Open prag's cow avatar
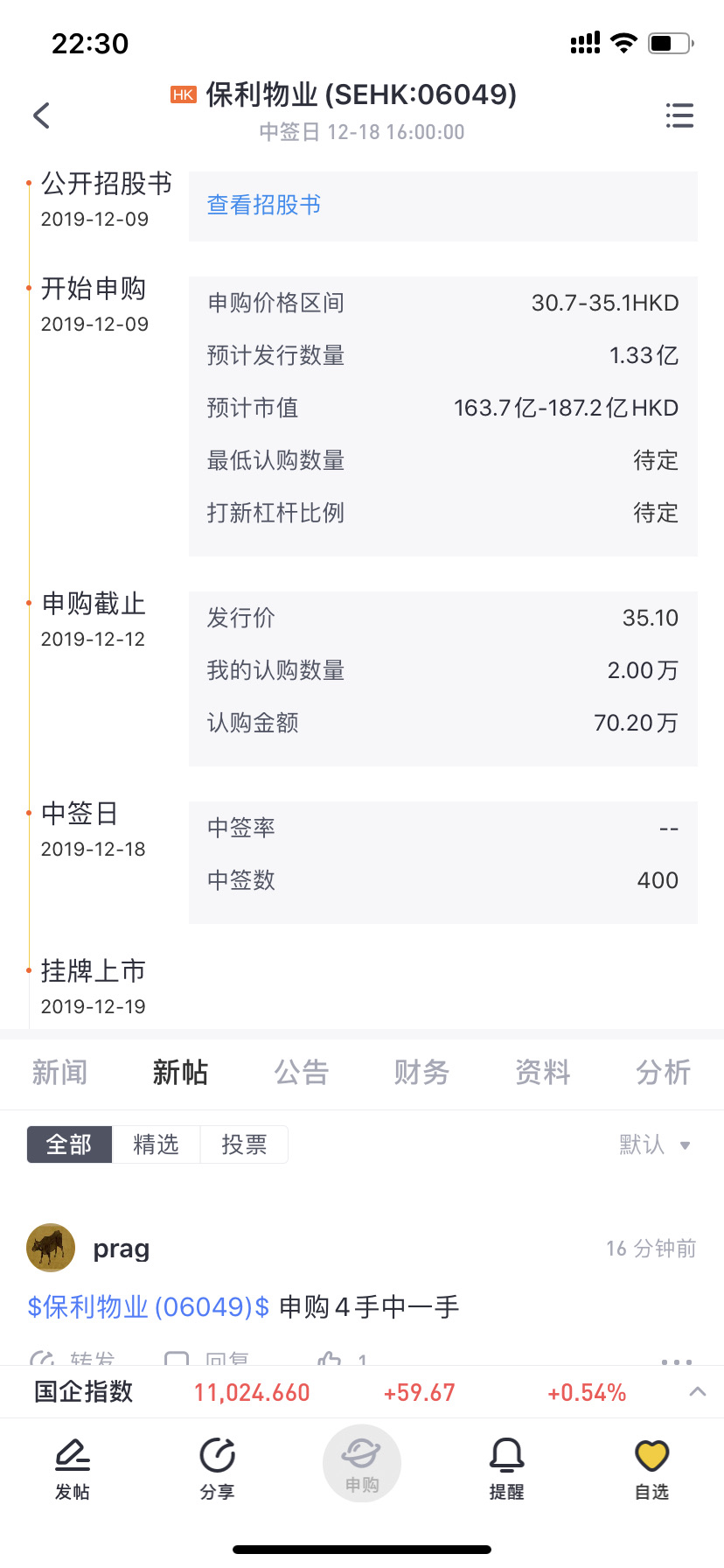 coord(51,1248)
